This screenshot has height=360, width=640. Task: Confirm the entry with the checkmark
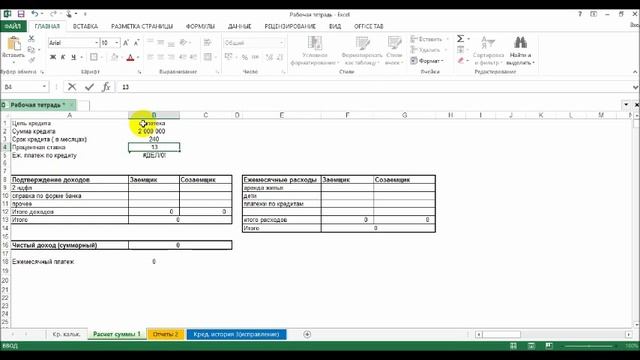[89, 87]
